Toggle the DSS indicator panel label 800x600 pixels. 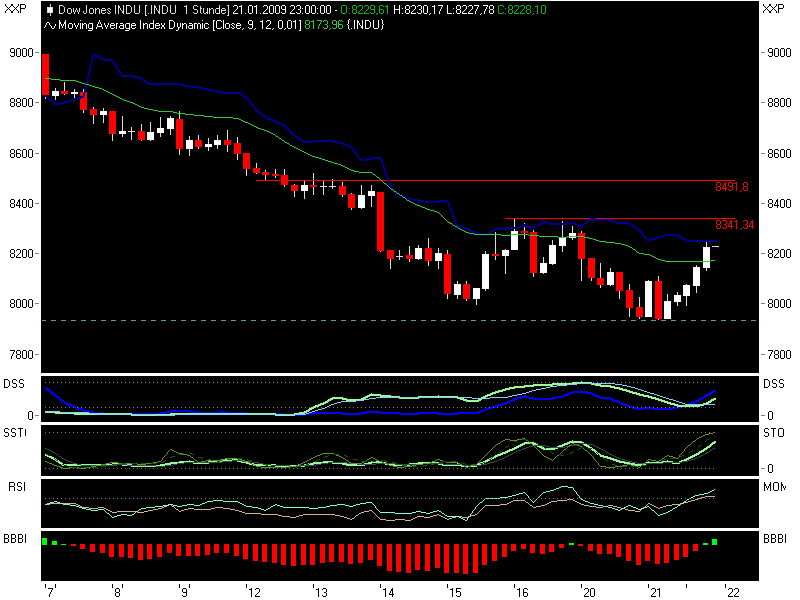[16, 381]
